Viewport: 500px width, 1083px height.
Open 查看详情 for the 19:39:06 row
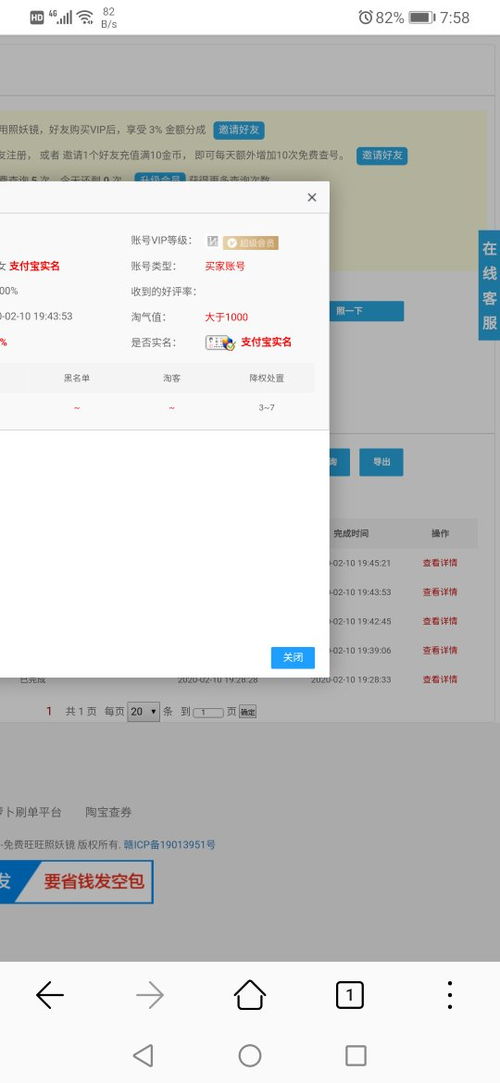coord(440,650)
